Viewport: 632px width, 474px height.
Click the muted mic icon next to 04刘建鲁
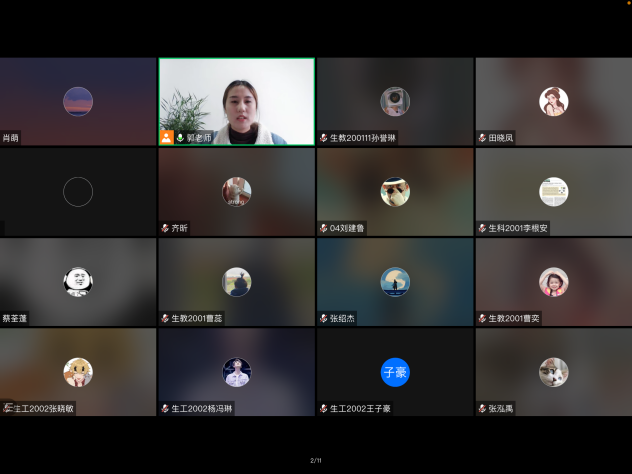[324, 228]
